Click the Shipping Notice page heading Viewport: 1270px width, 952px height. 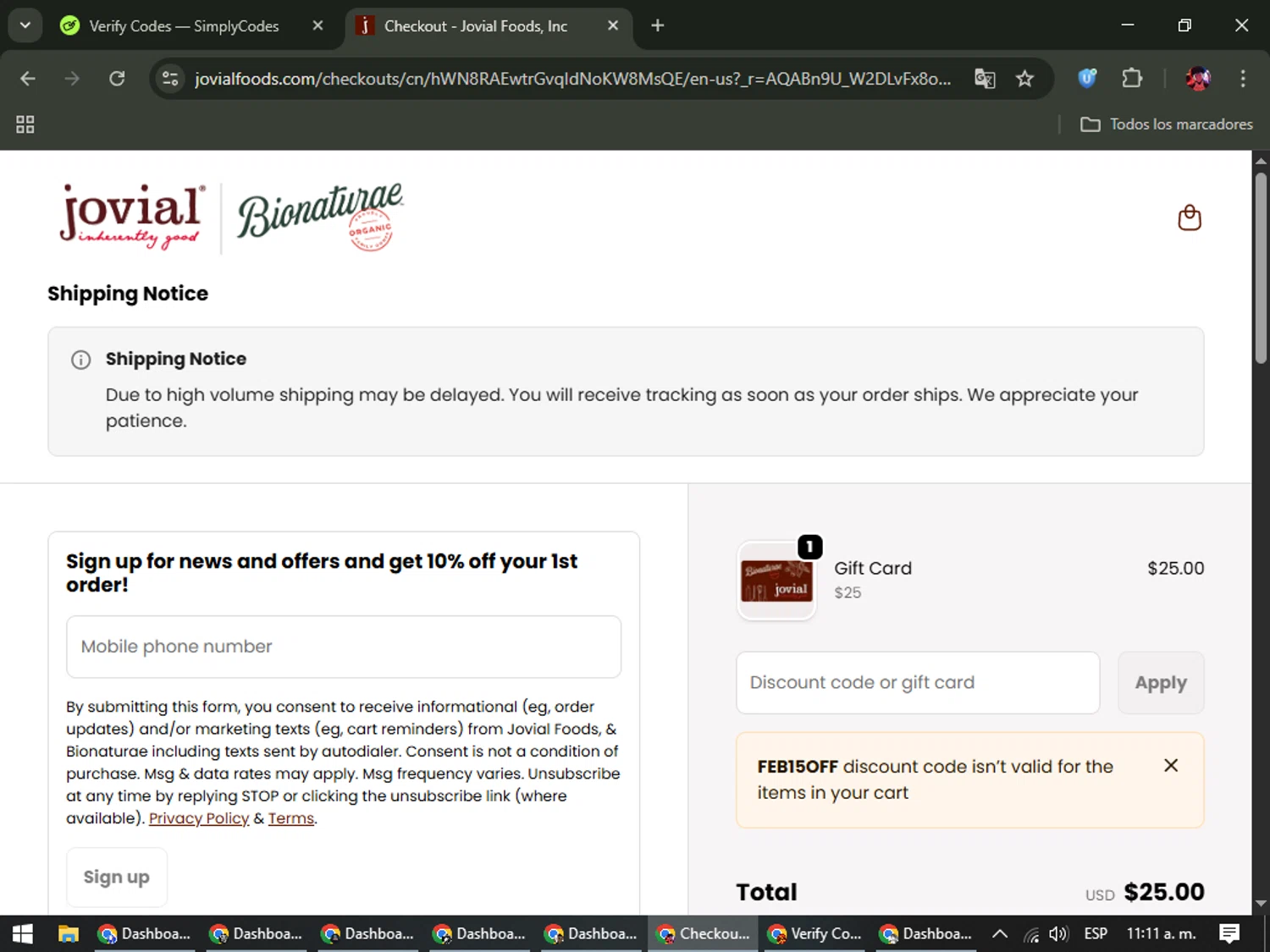(x=128, y=294)
